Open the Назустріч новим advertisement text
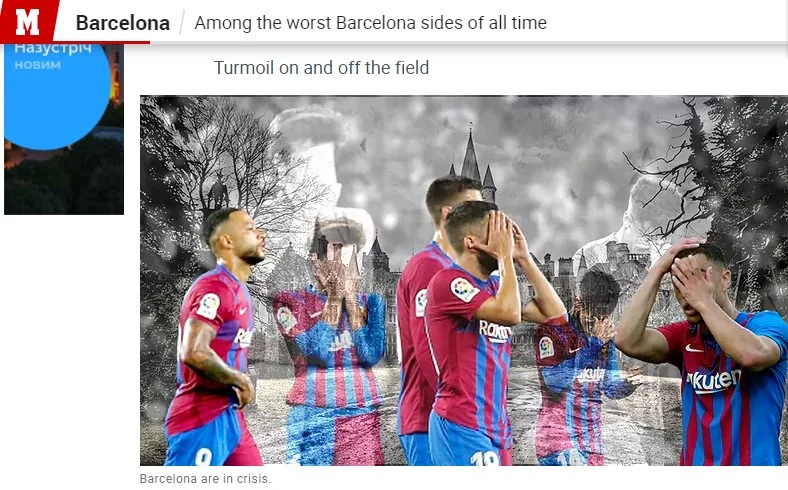Image resolution: width=788 pixels, height=490 pixels. point(53,56)
